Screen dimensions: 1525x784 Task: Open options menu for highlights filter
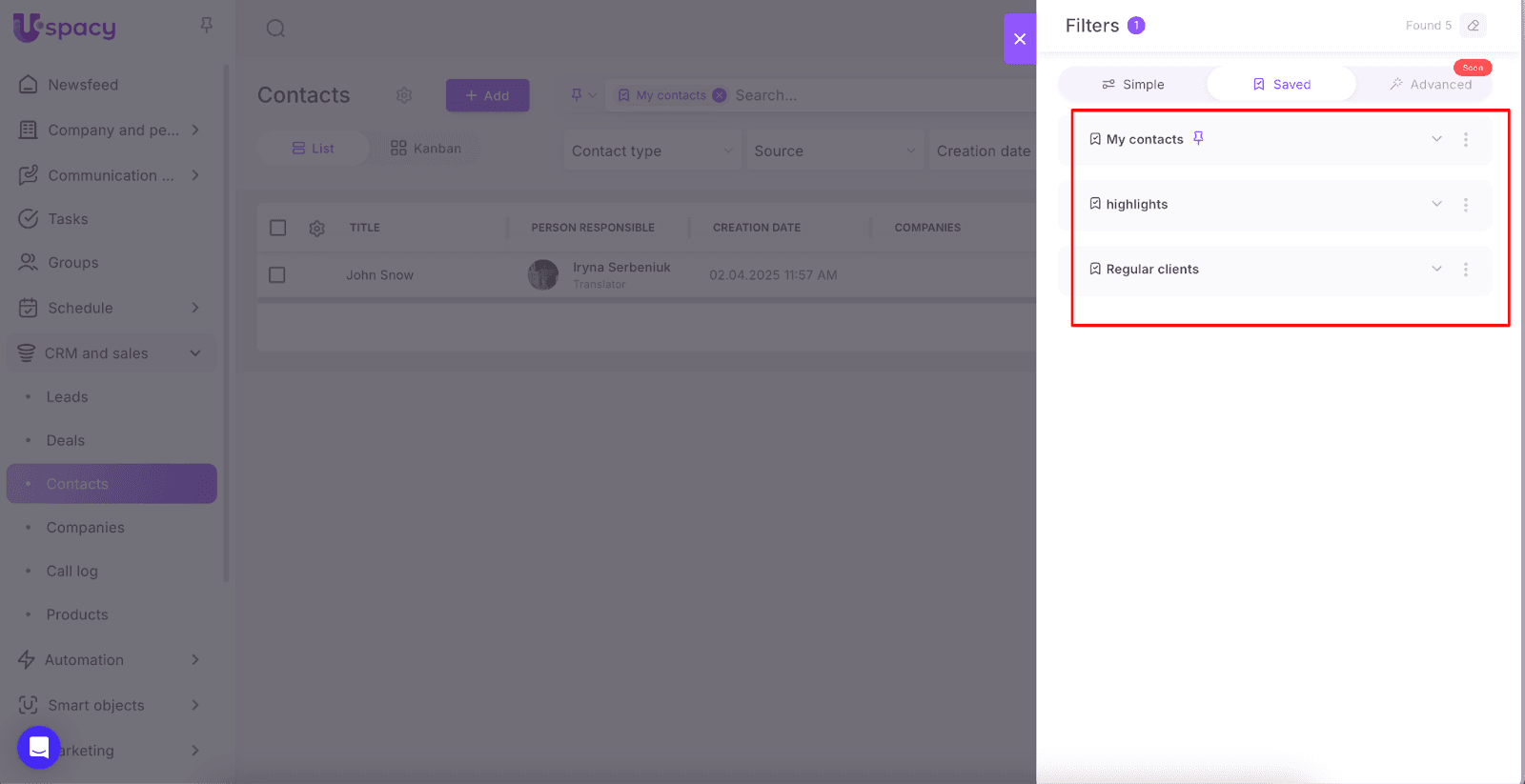[x=1466, y=204]
